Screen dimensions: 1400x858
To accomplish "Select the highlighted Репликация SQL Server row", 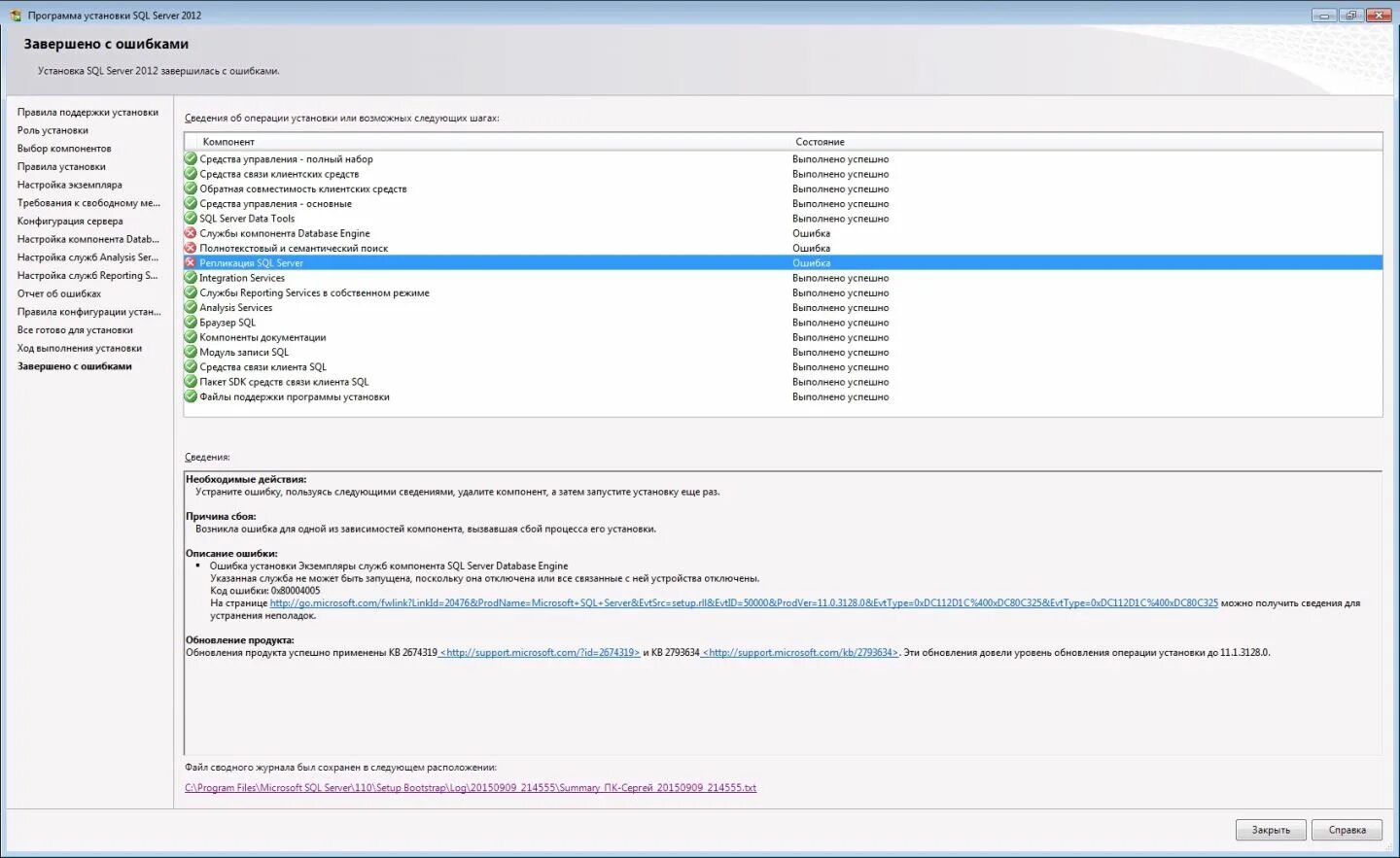I will [x=783, y=263].
